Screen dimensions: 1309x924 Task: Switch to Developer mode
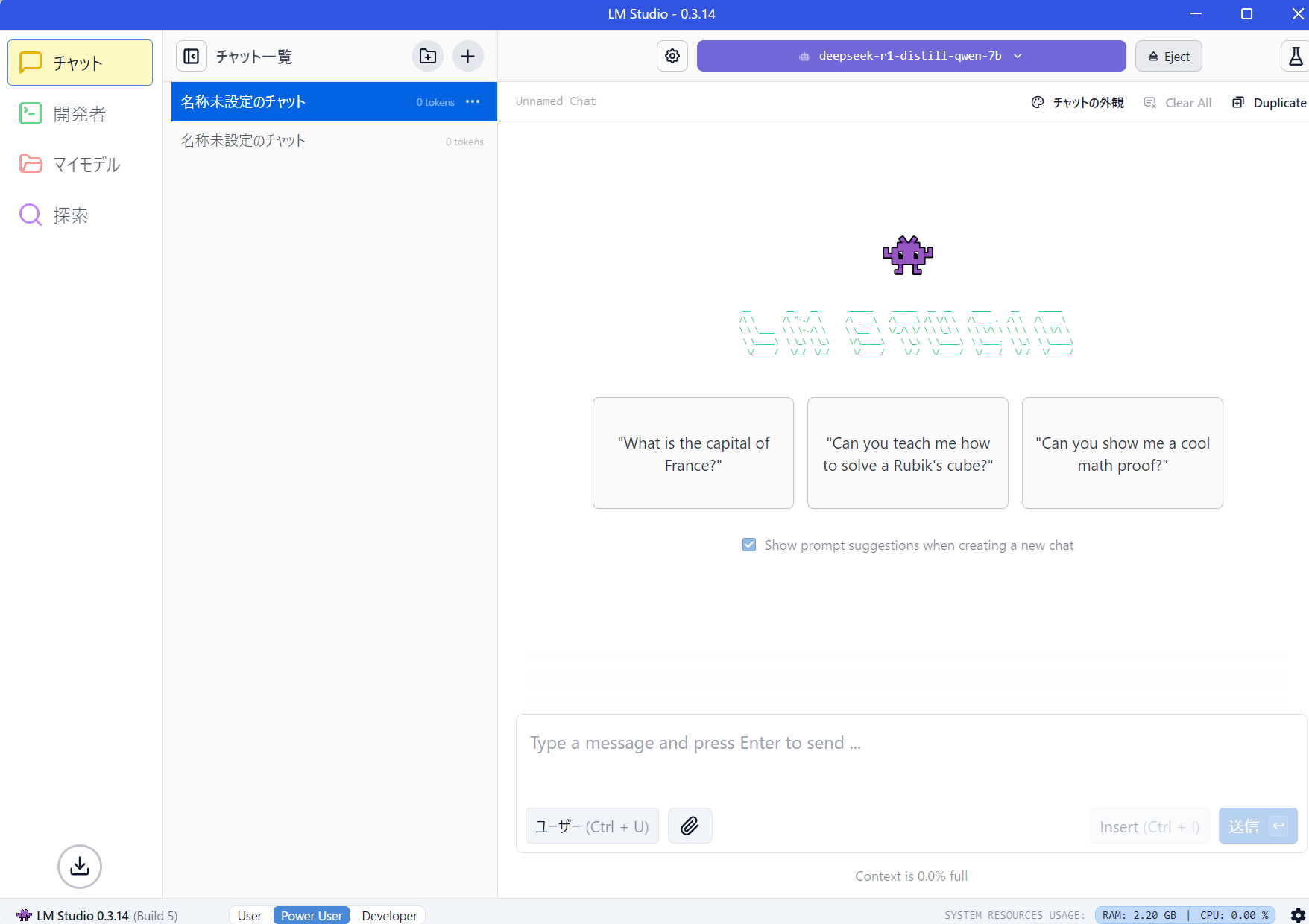point(389,915)
